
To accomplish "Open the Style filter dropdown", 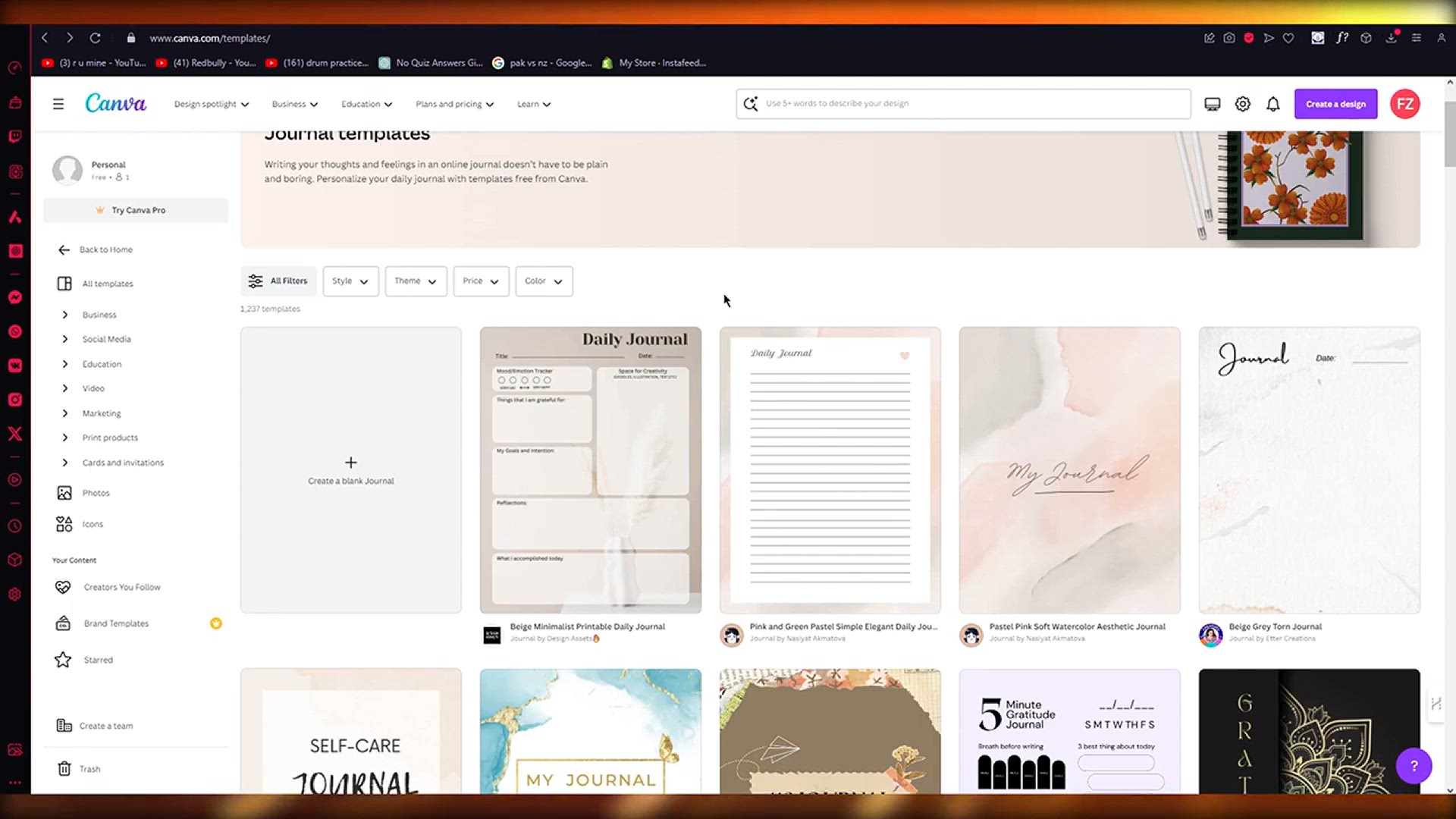I will click(x=350, y=281).
